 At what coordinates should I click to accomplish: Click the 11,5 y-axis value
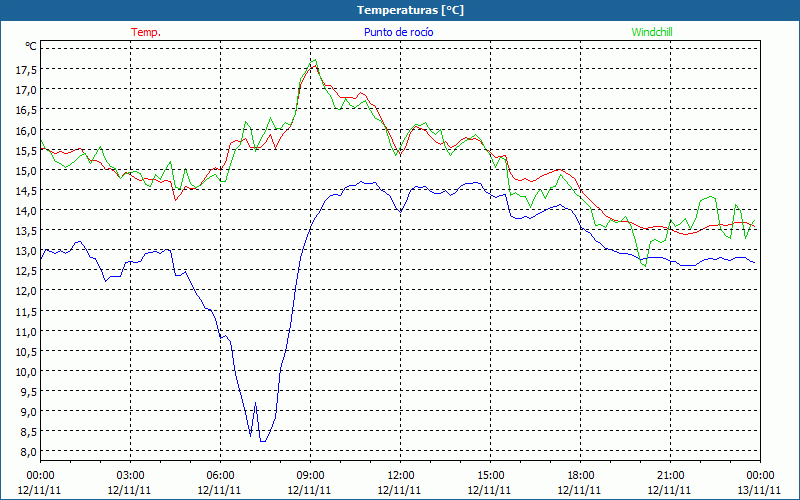tap(26, 312)
